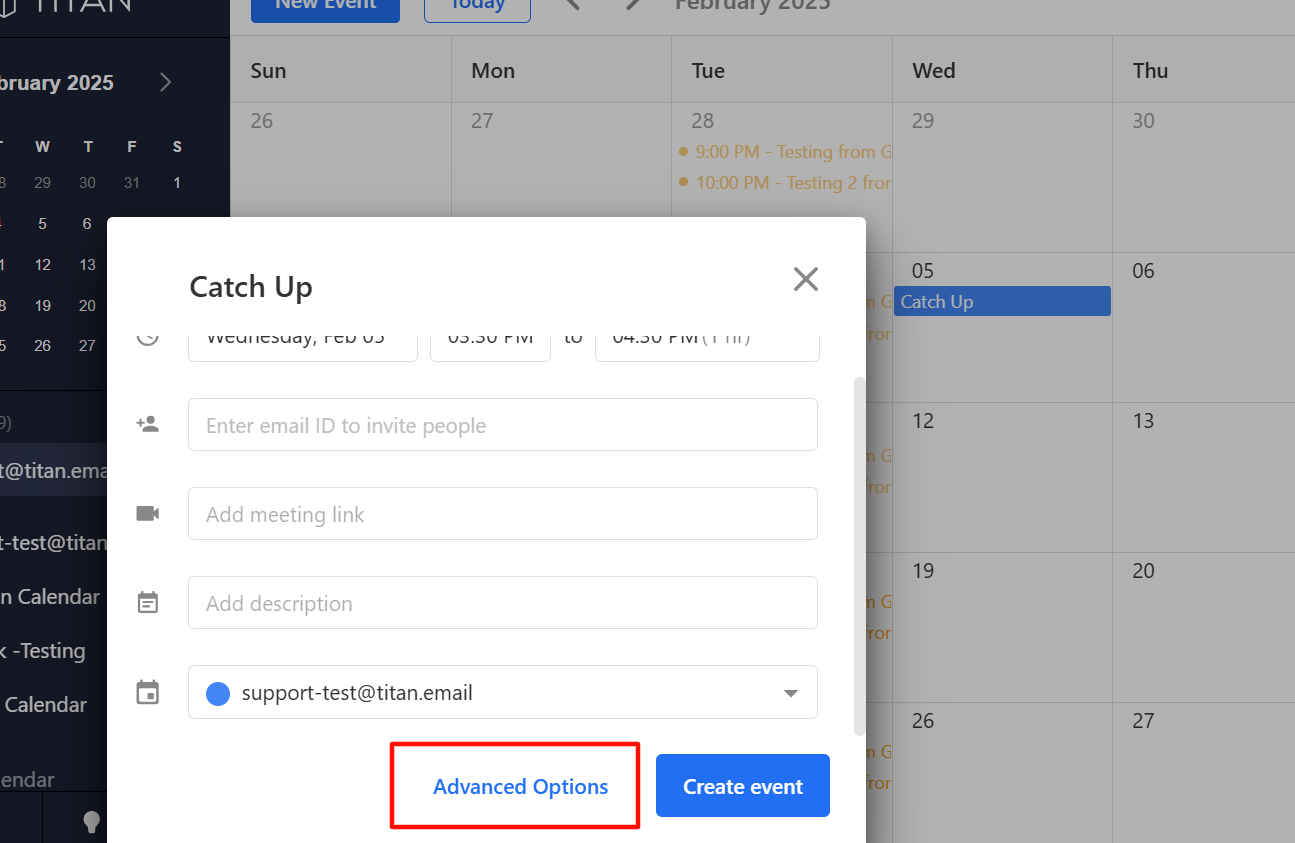Click the Create event button

click(743, 786)
